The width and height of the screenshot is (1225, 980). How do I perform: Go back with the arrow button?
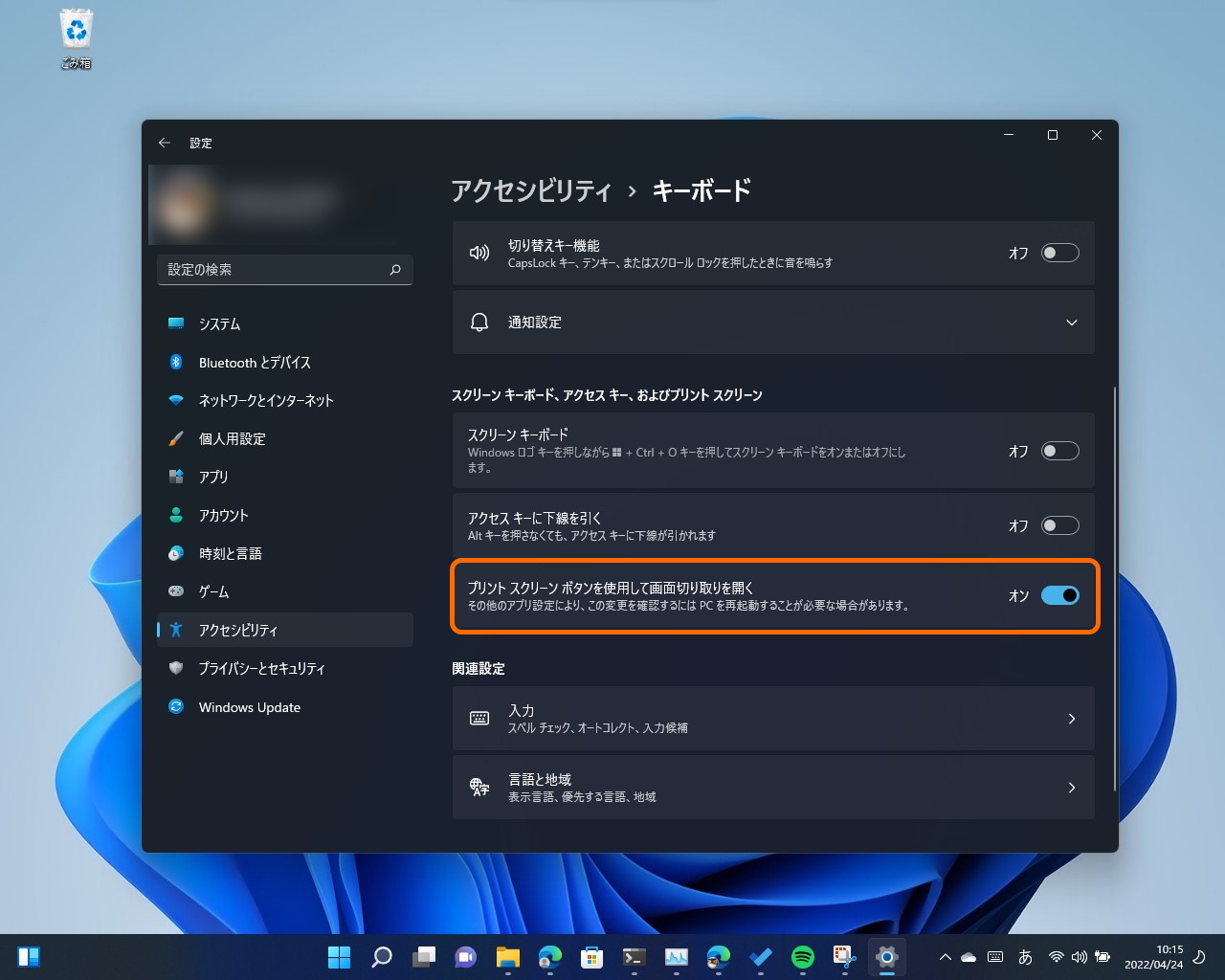[x=164, y=142]
